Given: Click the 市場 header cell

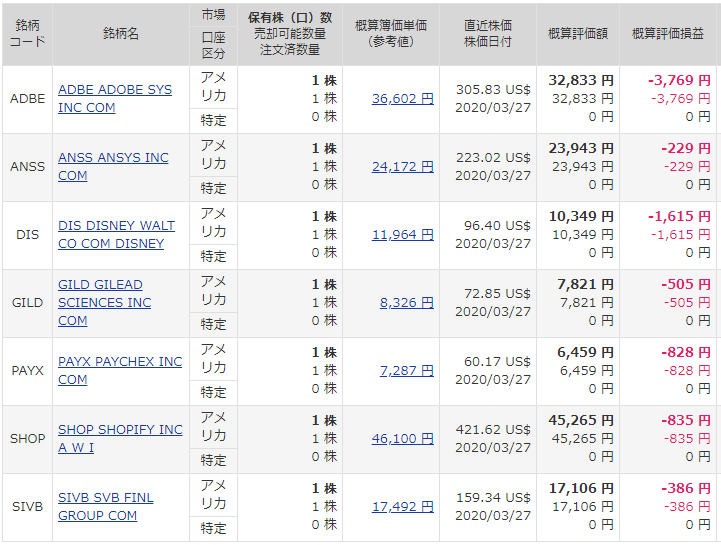Looking at the screenshot, I should (213, 15).
